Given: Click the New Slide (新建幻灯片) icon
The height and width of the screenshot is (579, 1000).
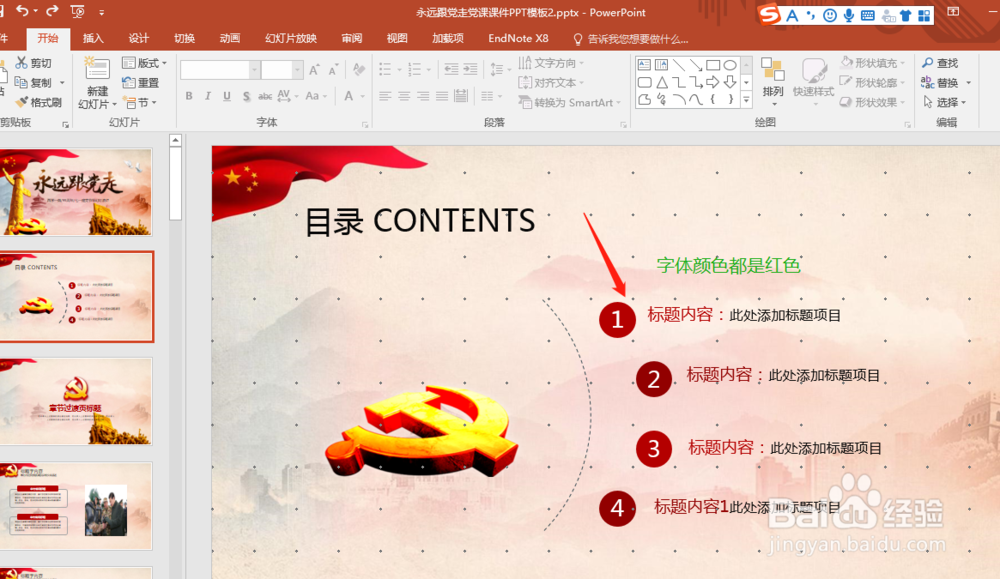Looking at the screenshot, I should pyautogui.click(x=97, y=69).
